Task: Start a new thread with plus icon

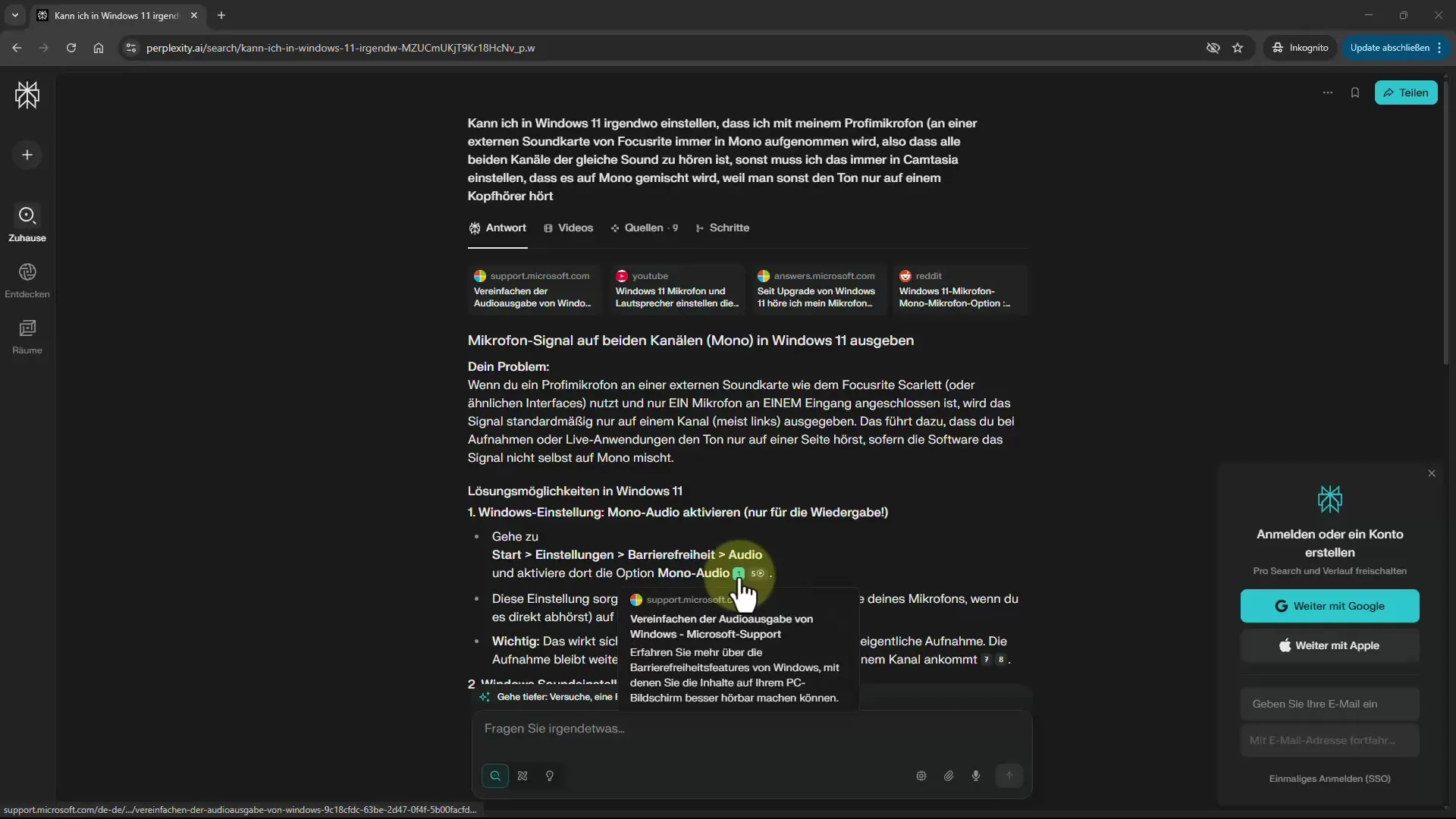Action: click(x=27, y=155)
